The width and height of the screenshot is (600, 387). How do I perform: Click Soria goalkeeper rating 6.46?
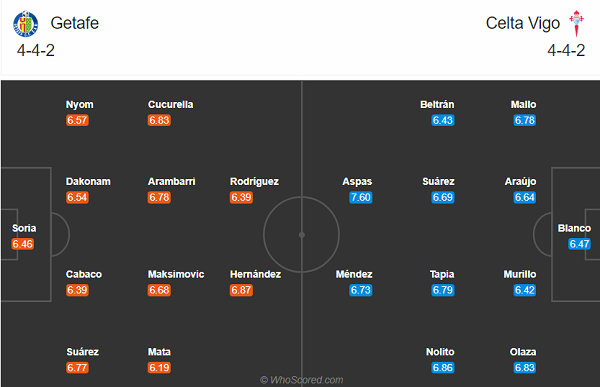pos(23,244)
